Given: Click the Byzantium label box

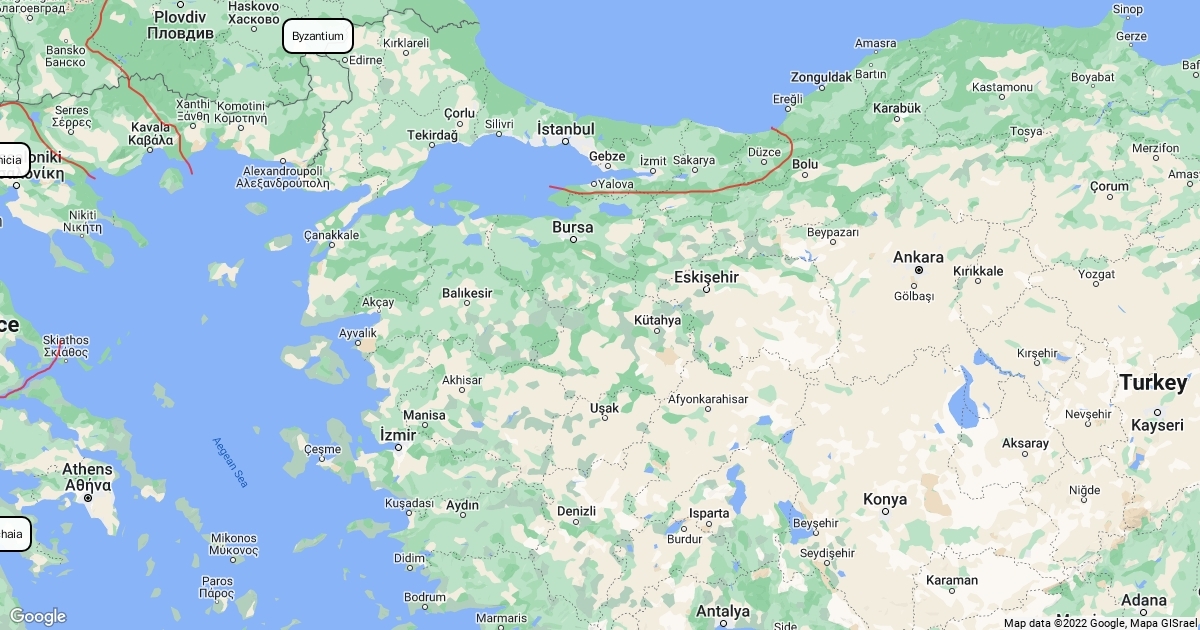Looking at the screenshot, I should pyautogui.click(x=318, y=36).
